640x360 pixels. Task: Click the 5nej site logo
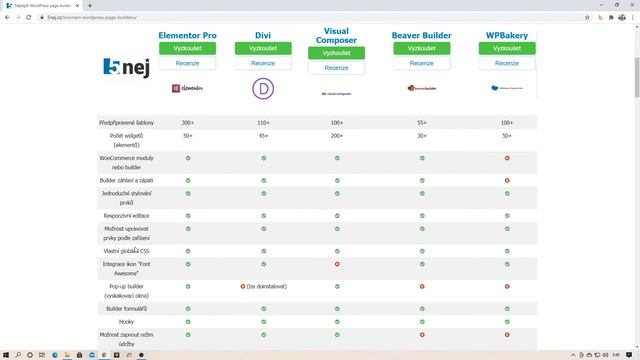(x=127, y=67)
